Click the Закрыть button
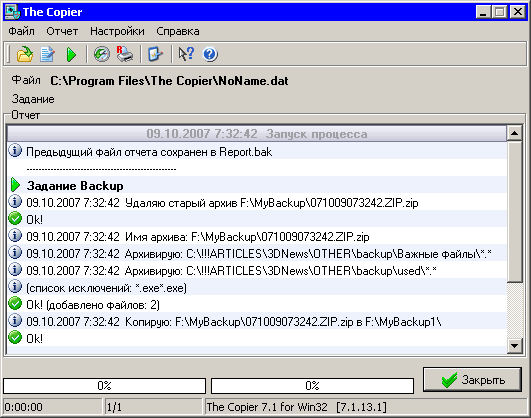Image resolution: width=531 pixels, height=418 pixels. click(x=472, y=380)
